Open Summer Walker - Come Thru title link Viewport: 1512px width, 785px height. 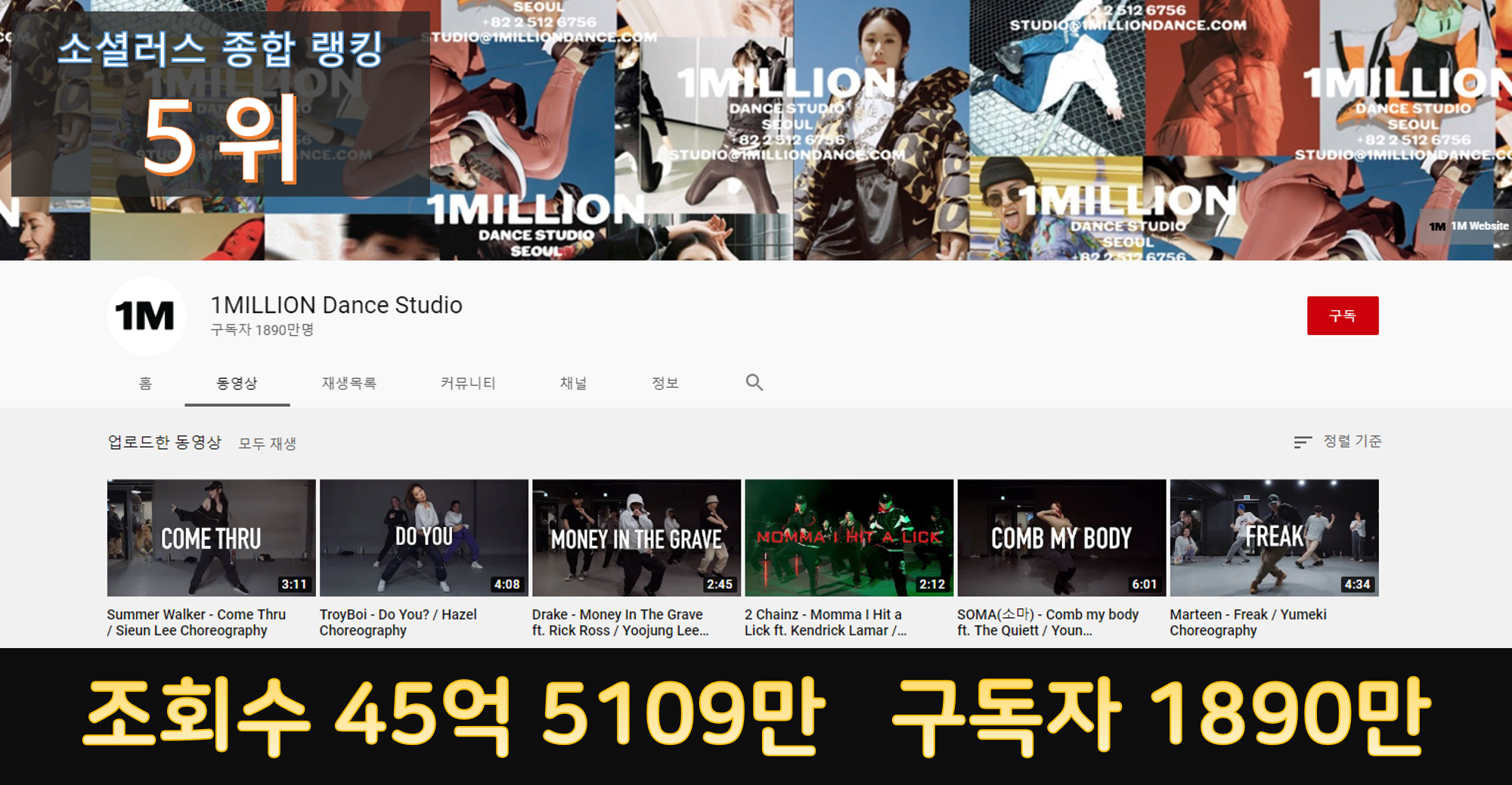197,622
